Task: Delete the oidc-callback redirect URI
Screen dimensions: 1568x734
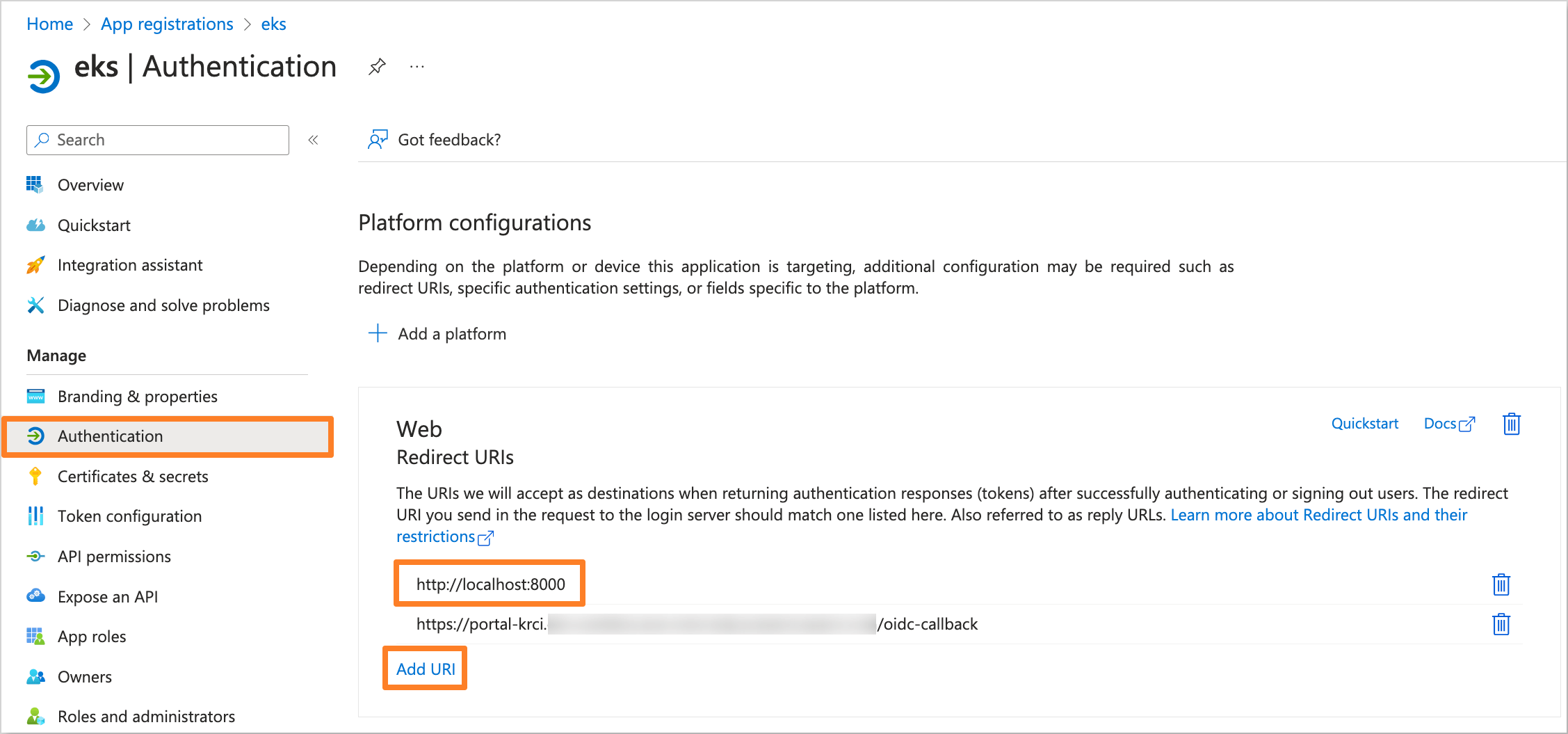Action: click(x=1501, y=624)
